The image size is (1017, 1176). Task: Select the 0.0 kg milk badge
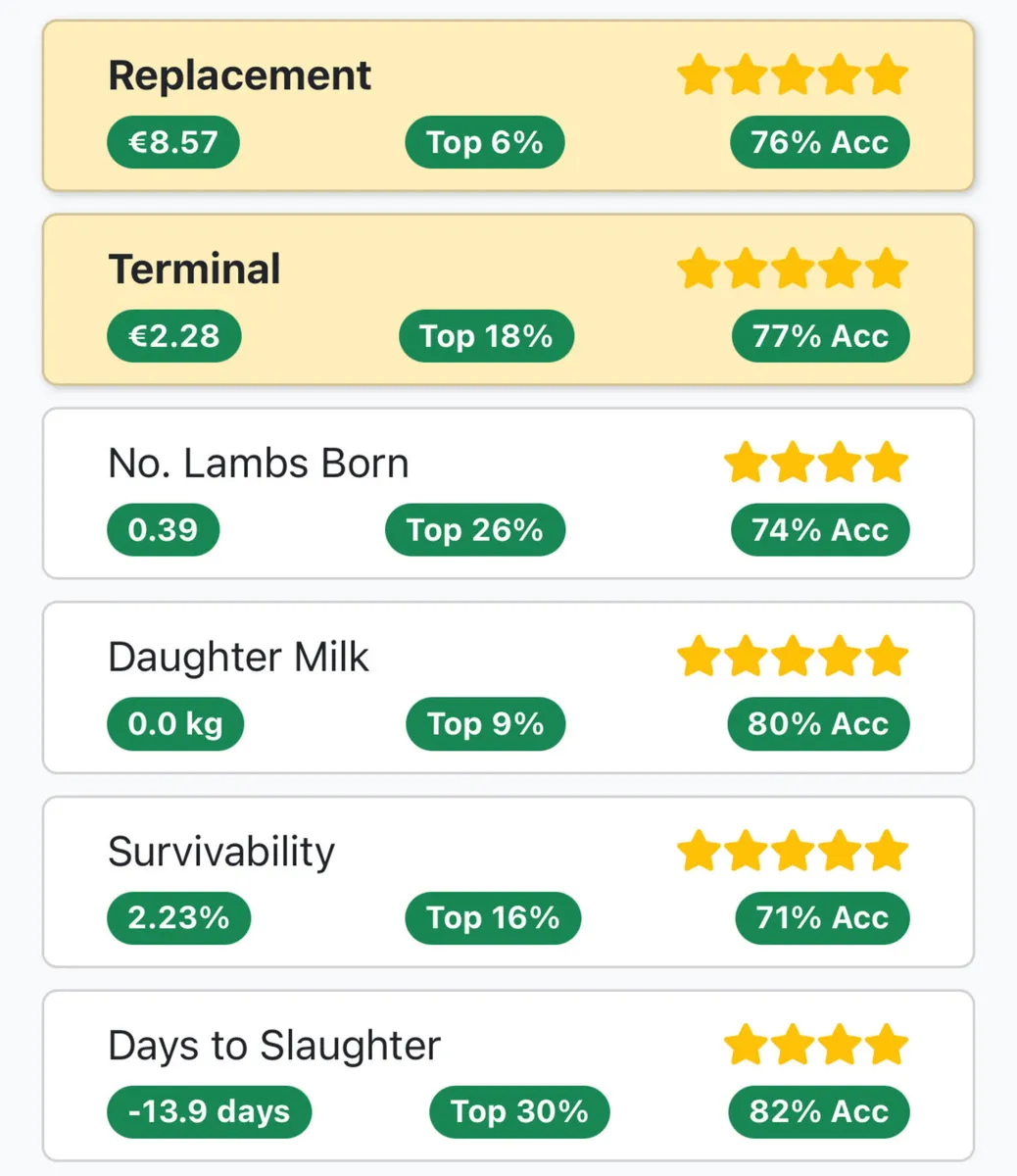pos(175,724)
